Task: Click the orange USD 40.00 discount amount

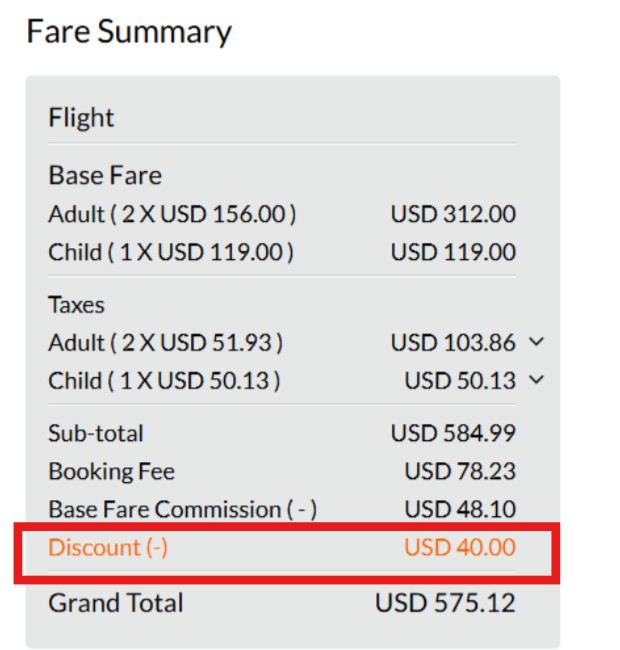Action: pyautogui.click(x=460, y=548)
